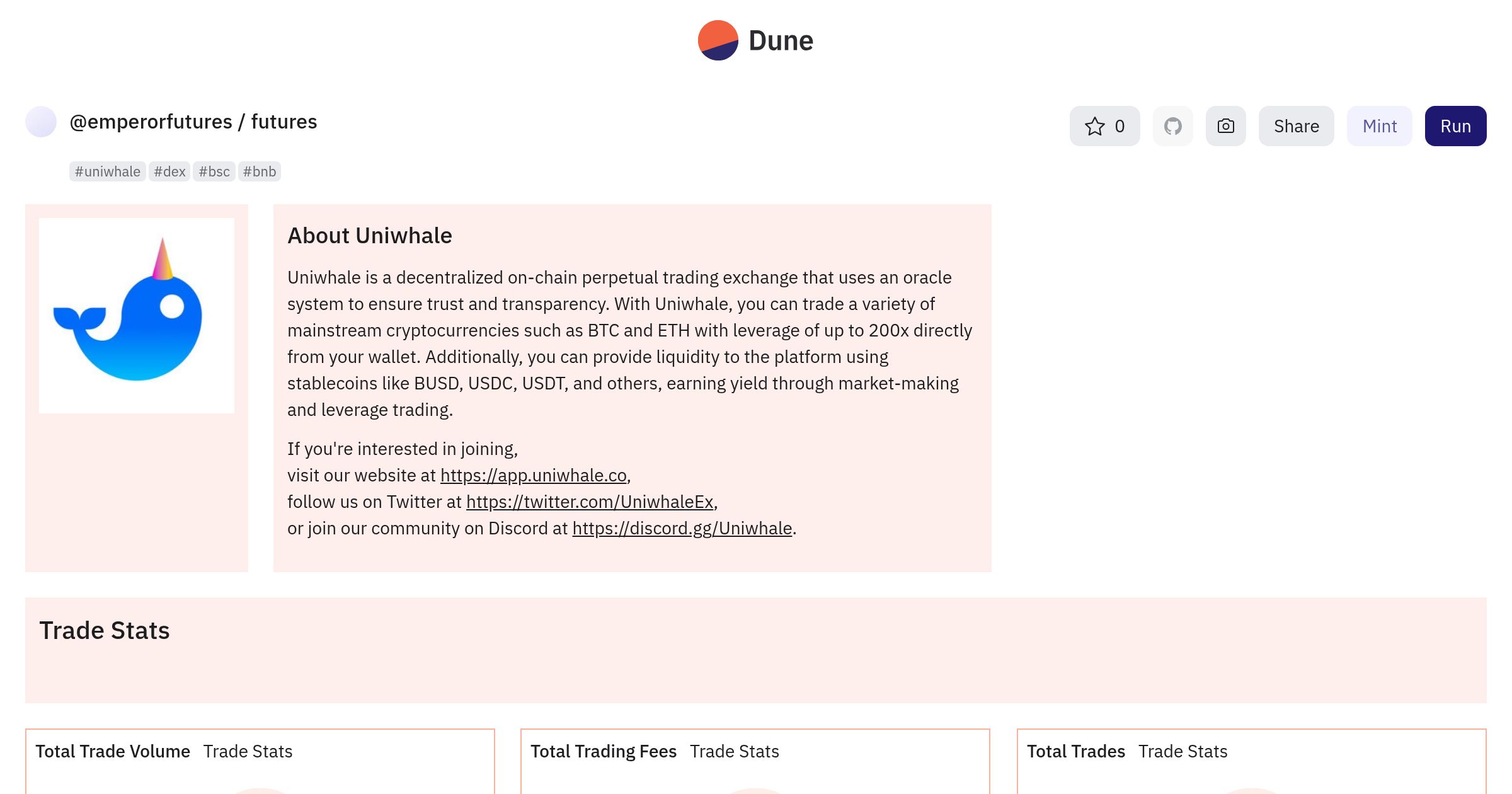Image resolution: width=1512 pixels, height=794 pixels.
Task: Open the GitHub icon button
Action: [1172, 126]
